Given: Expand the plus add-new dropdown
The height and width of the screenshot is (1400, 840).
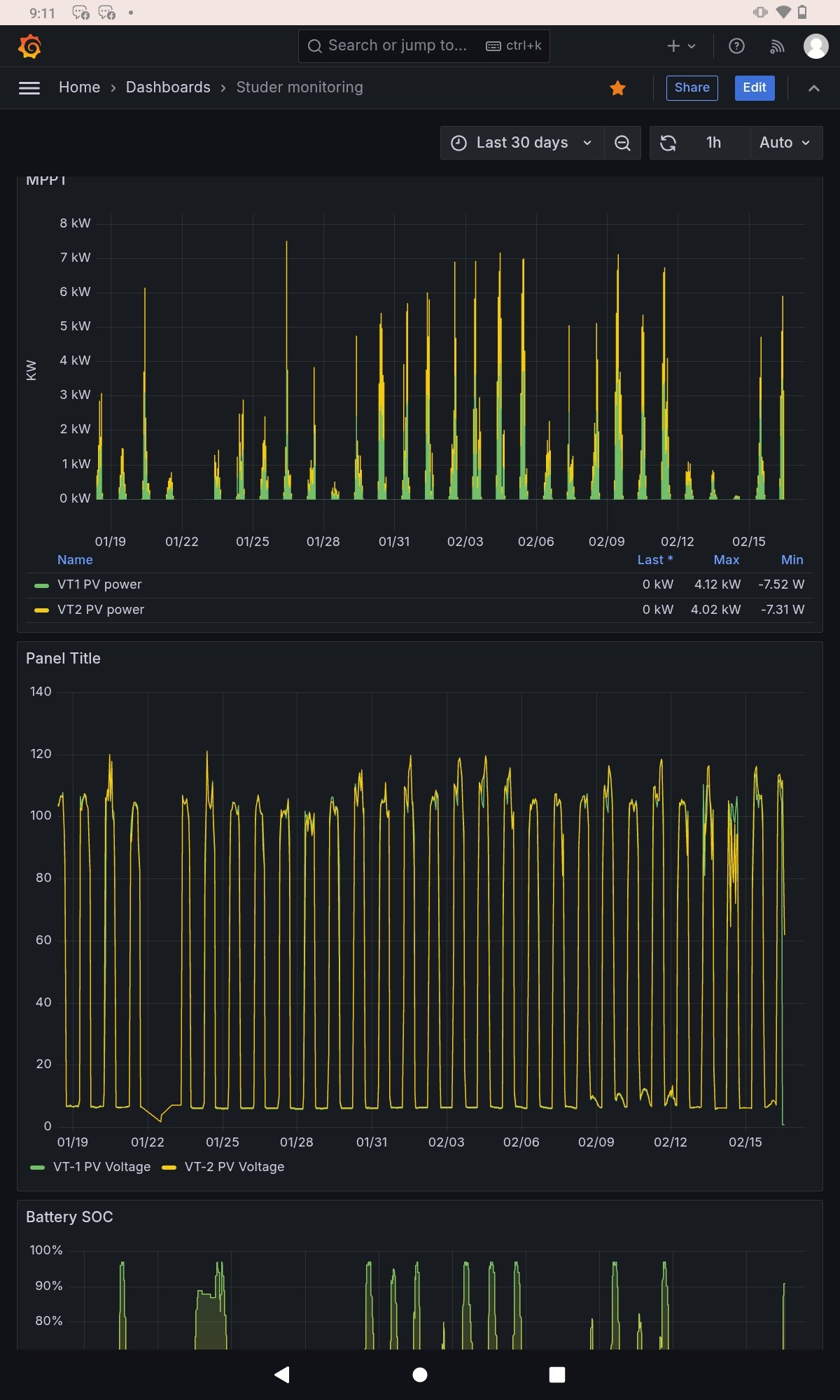Looking at the screenshot, I should pos(680,46).
